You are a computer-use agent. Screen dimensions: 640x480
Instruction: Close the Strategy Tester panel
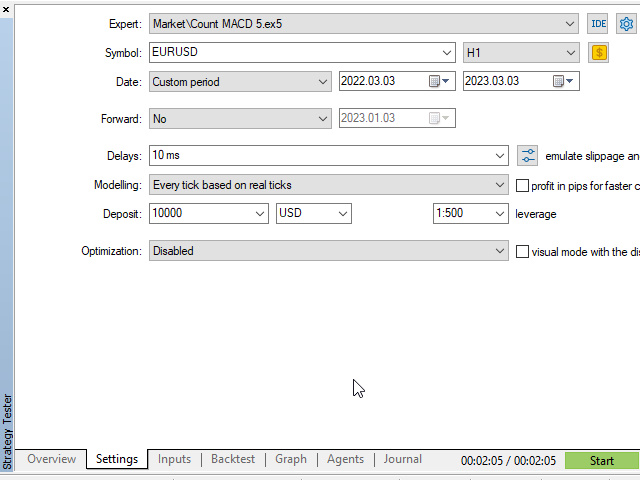coord(6,9)
